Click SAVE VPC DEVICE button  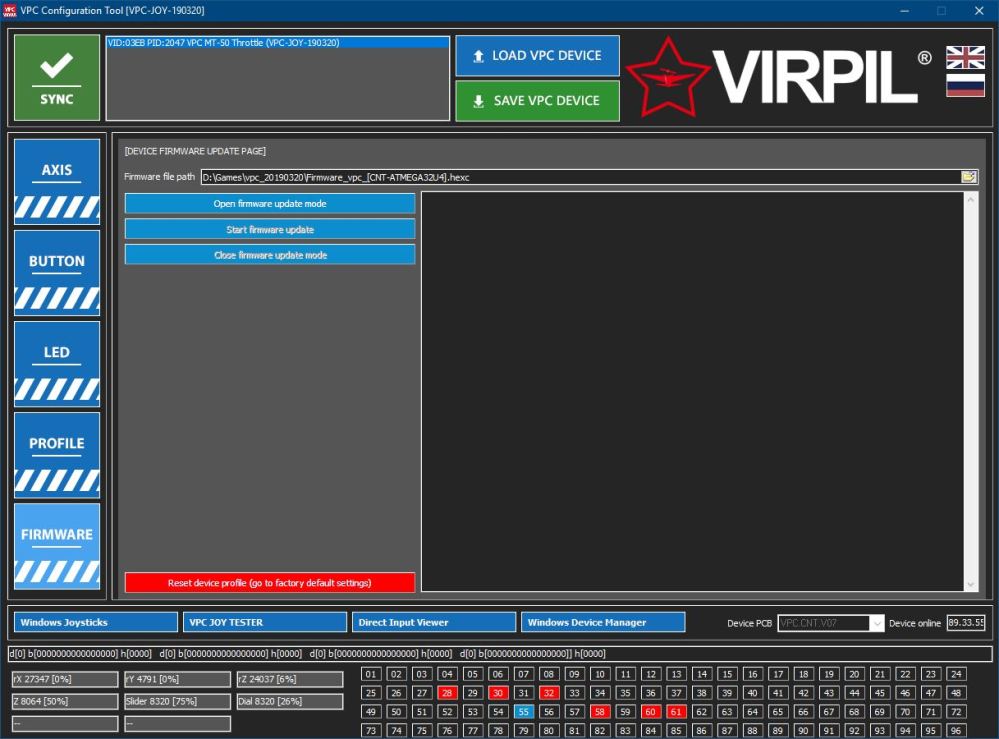[x=537, y=100]
